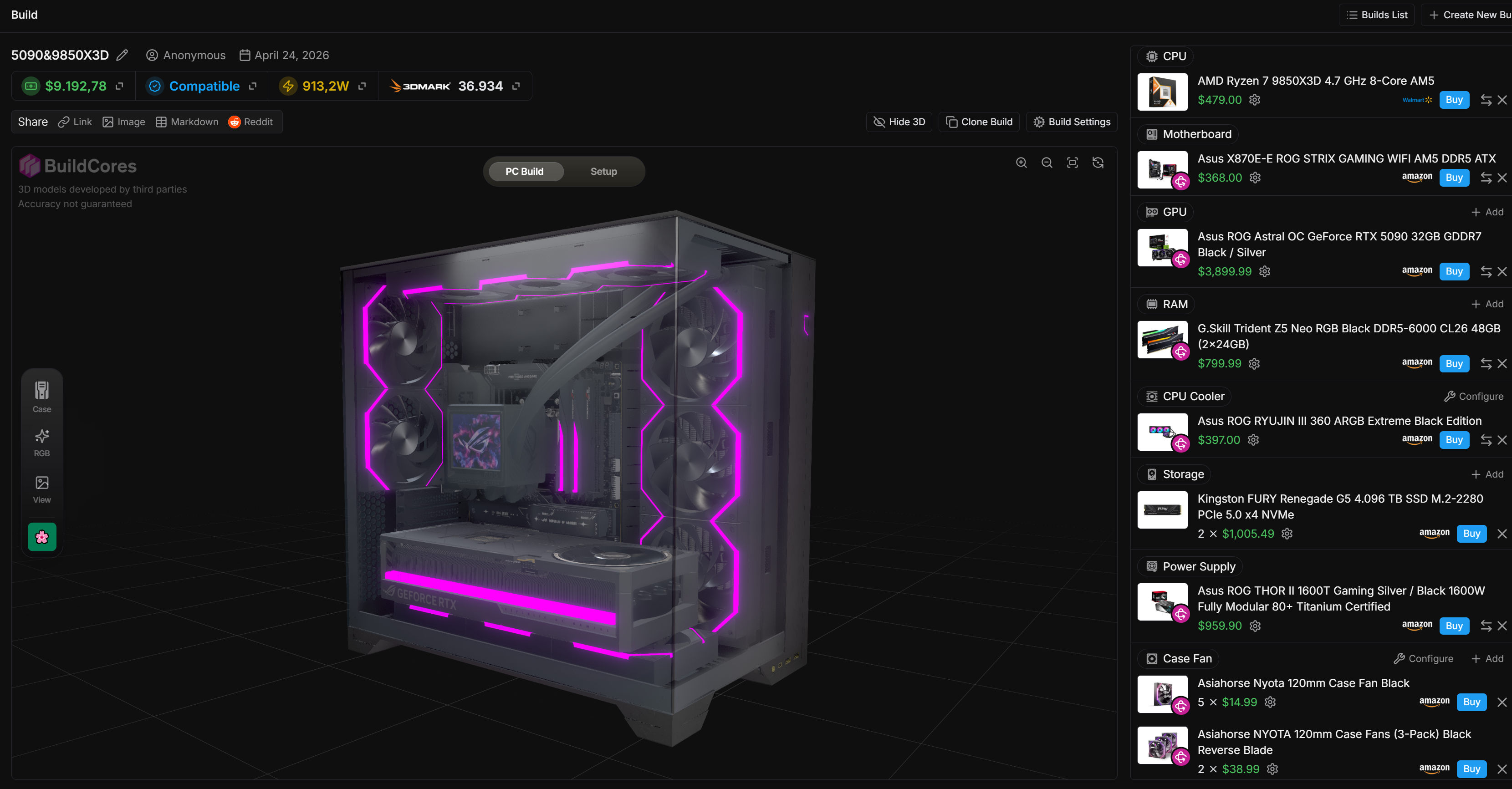This screenshot has height=789, width=1512.
Task: Expand the total price $9.192,78 details
Action: (120, 86)
